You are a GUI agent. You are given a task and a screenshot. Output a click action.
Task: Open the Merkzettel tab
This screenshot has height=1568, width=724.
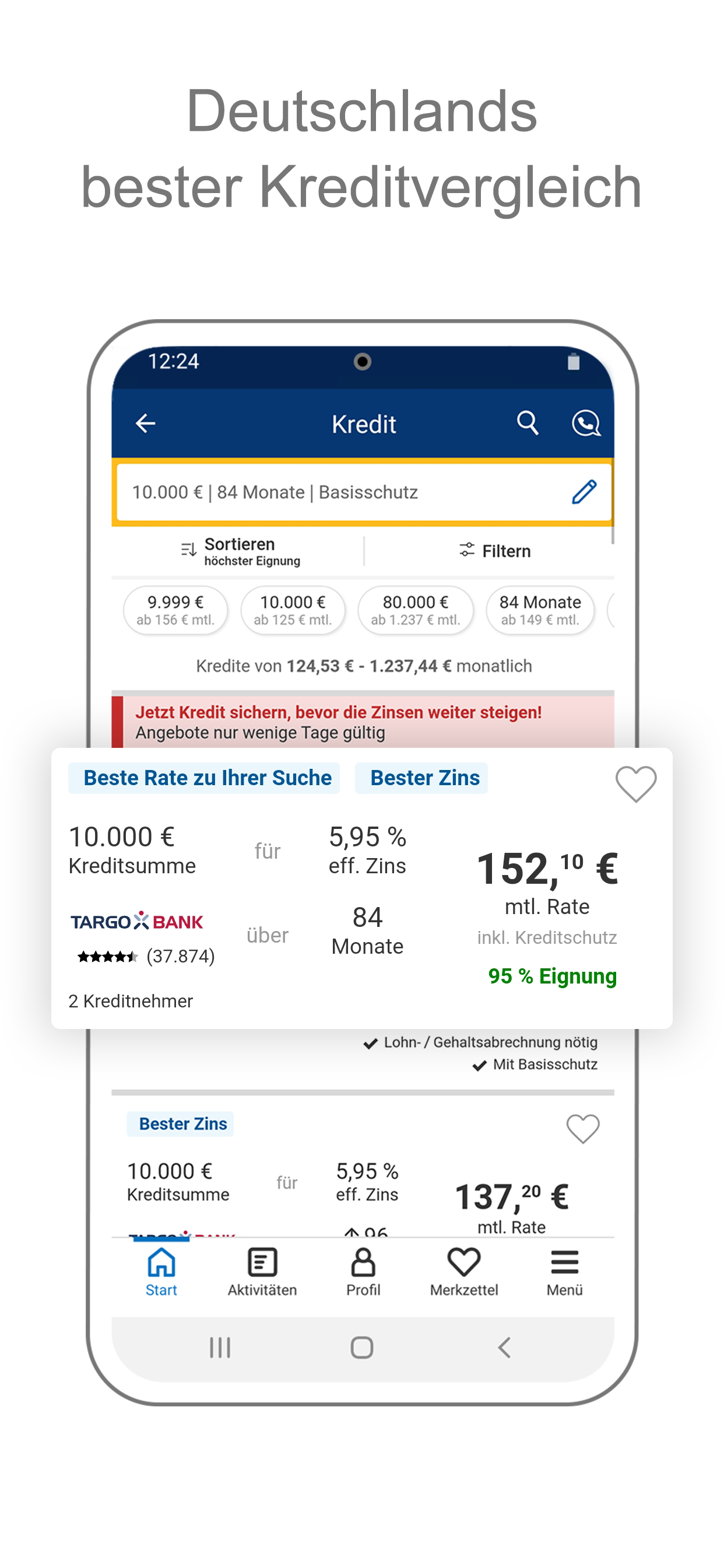click(x=463, y=1272)
